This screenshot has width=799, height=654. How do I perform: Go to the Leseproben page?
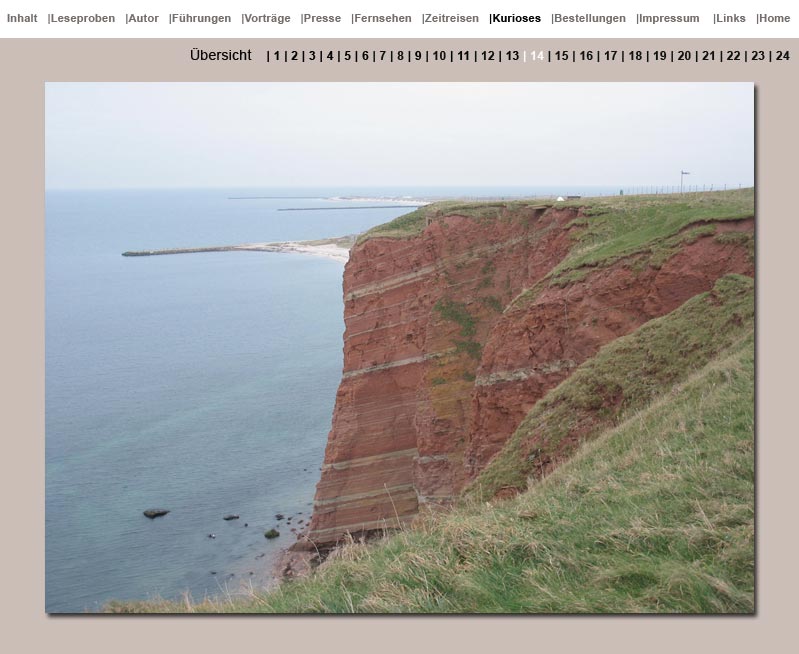point(82,18)
